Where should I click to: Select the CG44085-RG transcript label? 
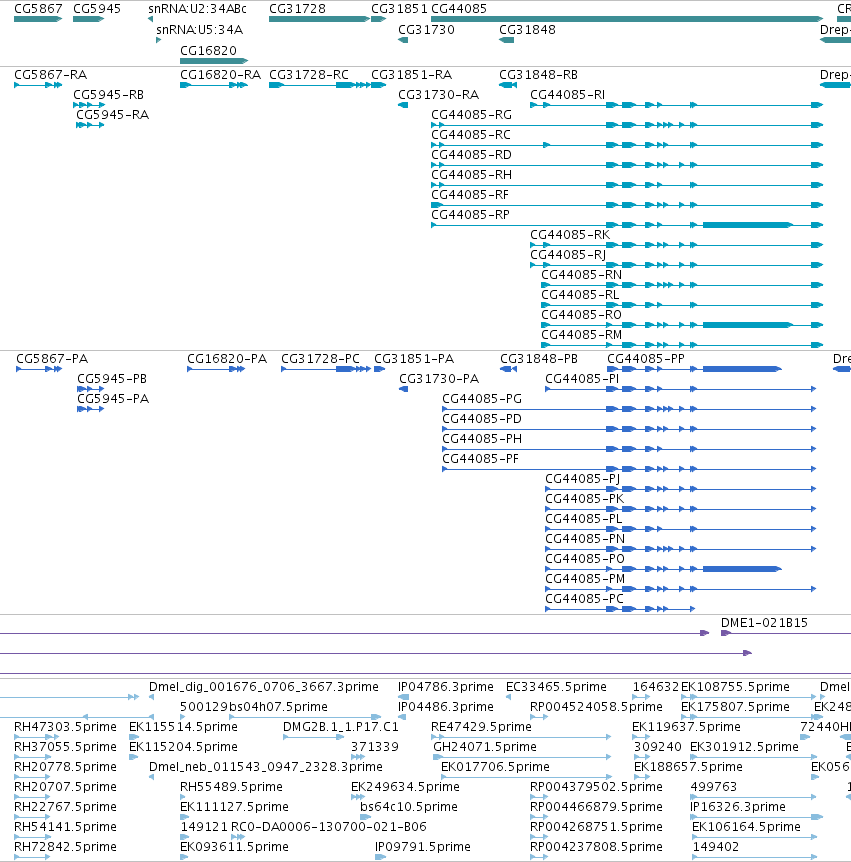pyautogui.click(x=471, y=115)
